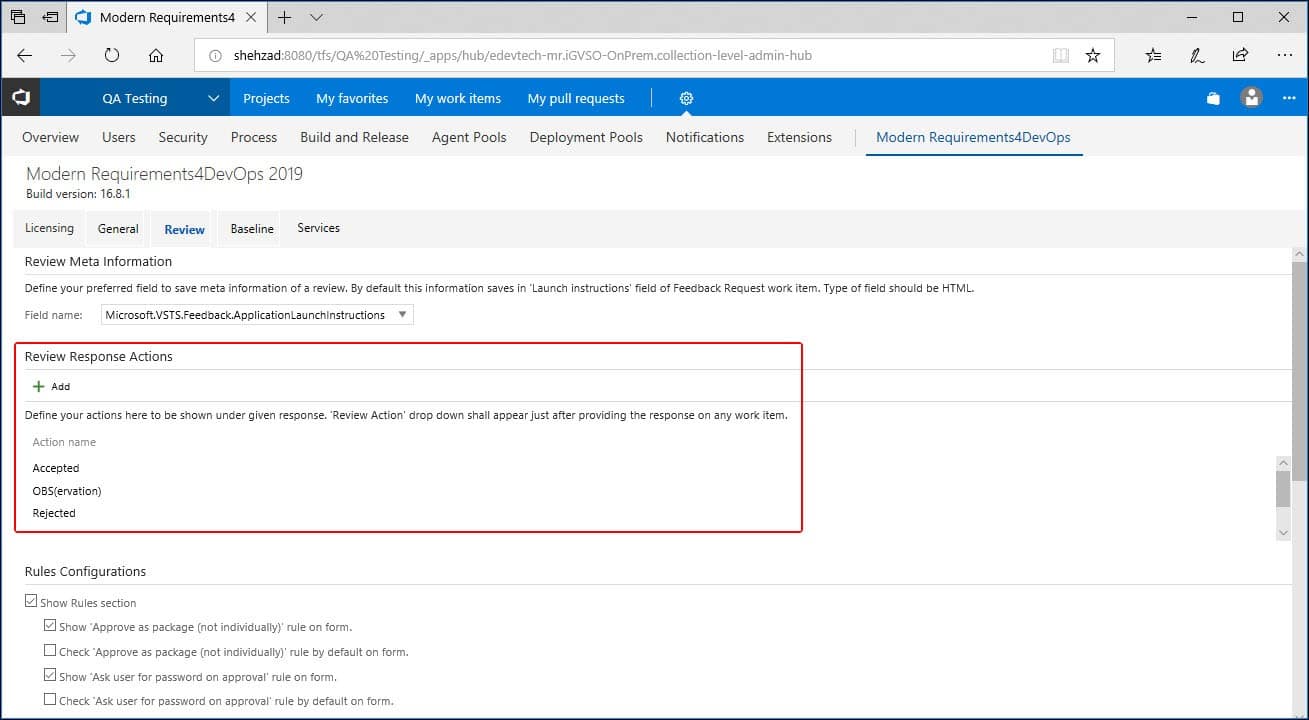1309x720 pixels.
Task: Enable Check 'Ask user for password' by default
Action: pyautogui.click(x=50, y=700)
